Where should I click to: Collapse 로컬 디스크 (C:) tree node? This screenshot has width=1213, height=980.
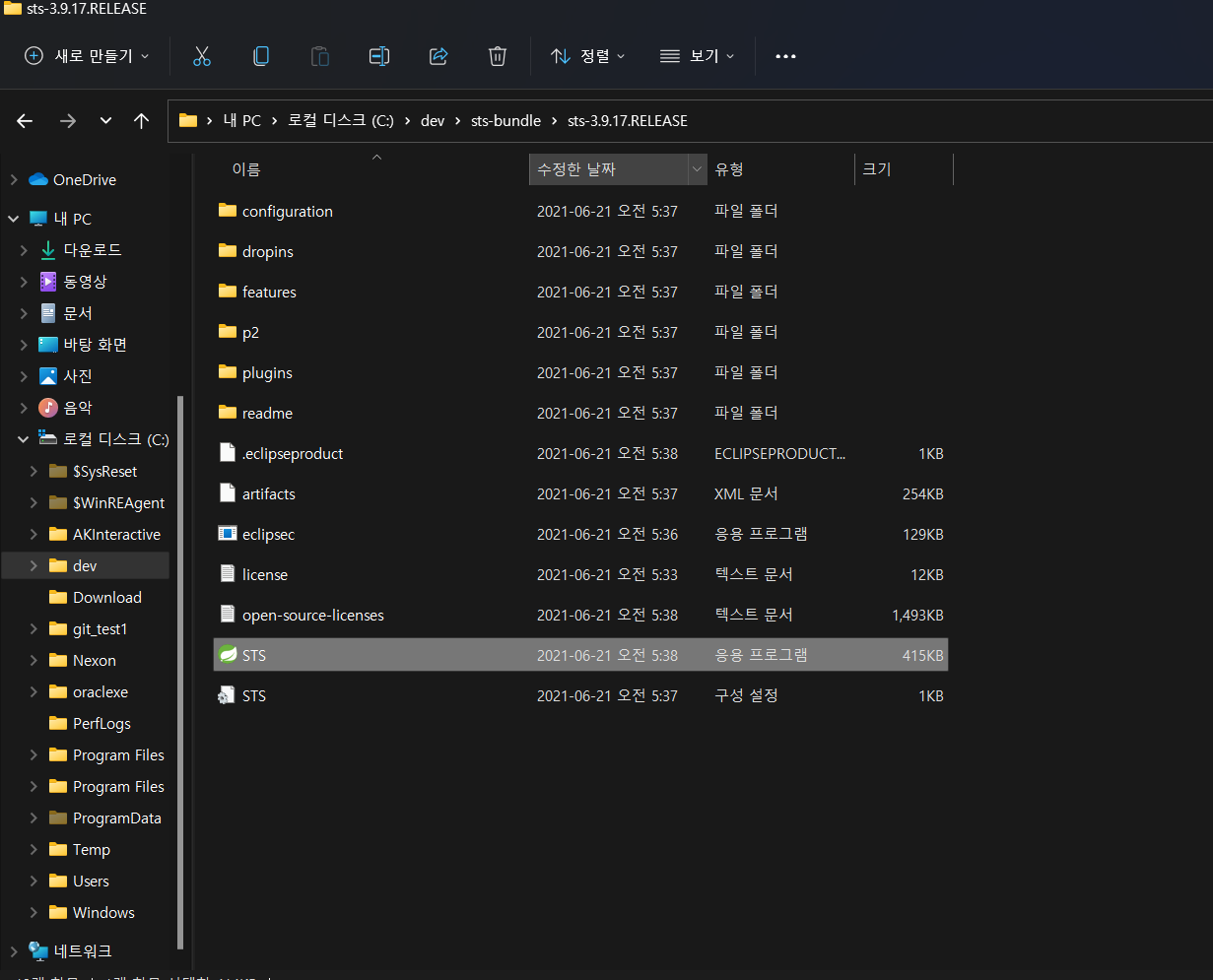coord(24,439)
